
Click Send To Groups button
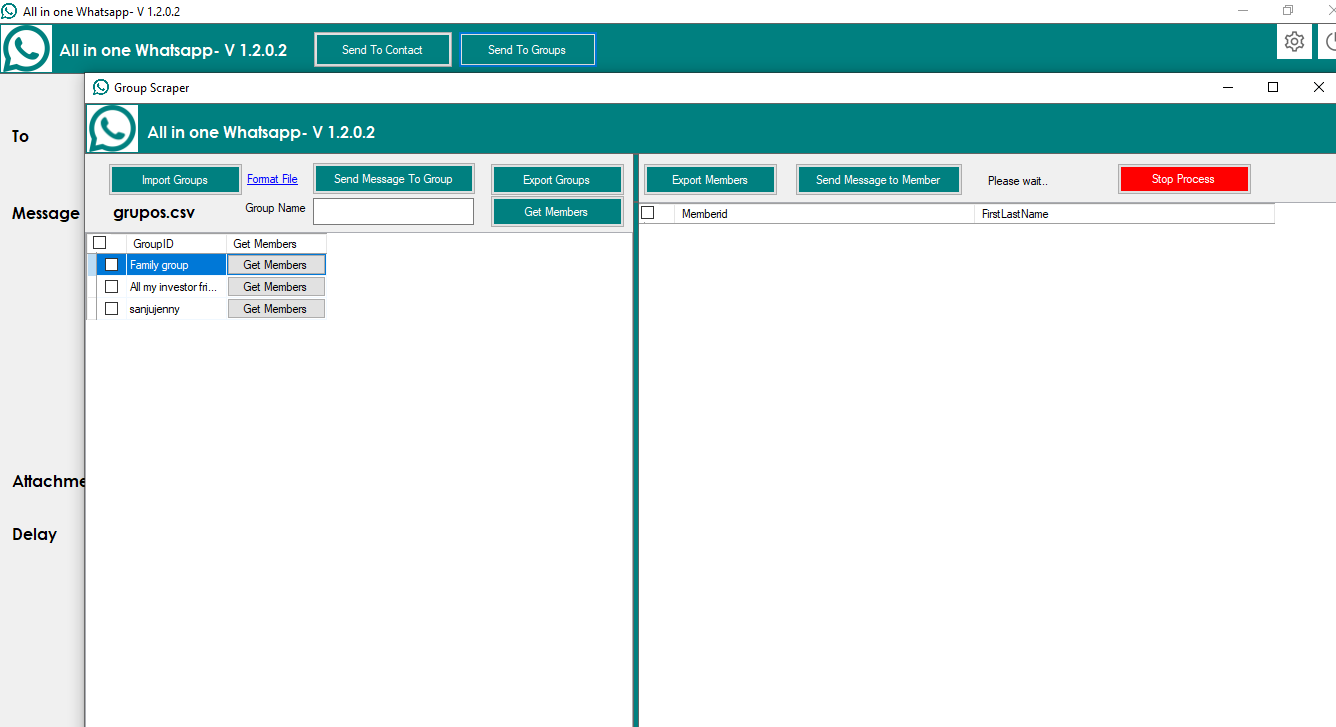point(527,50)
